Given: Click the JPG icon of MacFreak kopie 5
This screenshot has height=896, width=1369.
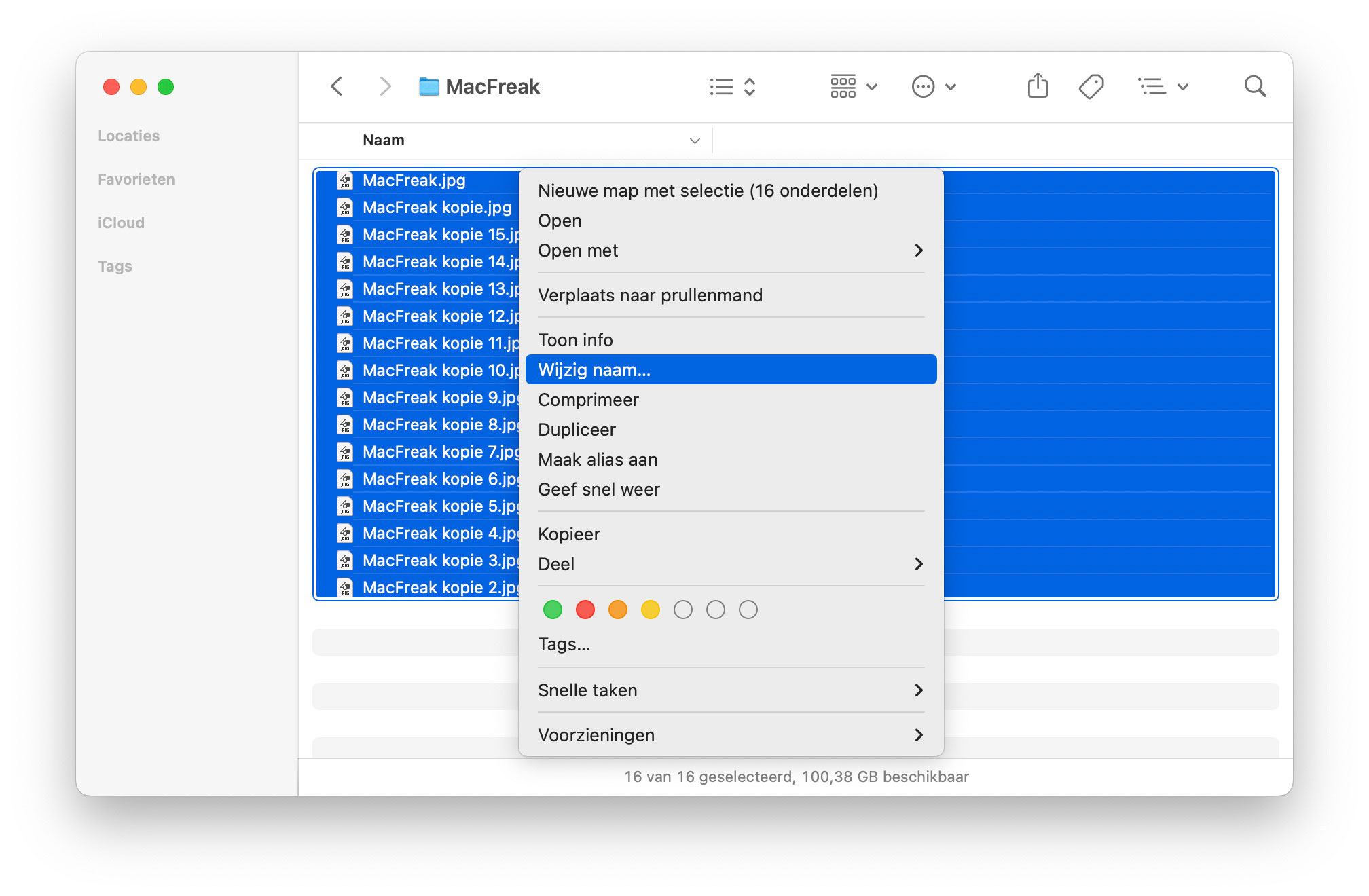Looking at the screenshot, I should click(346, 506).
